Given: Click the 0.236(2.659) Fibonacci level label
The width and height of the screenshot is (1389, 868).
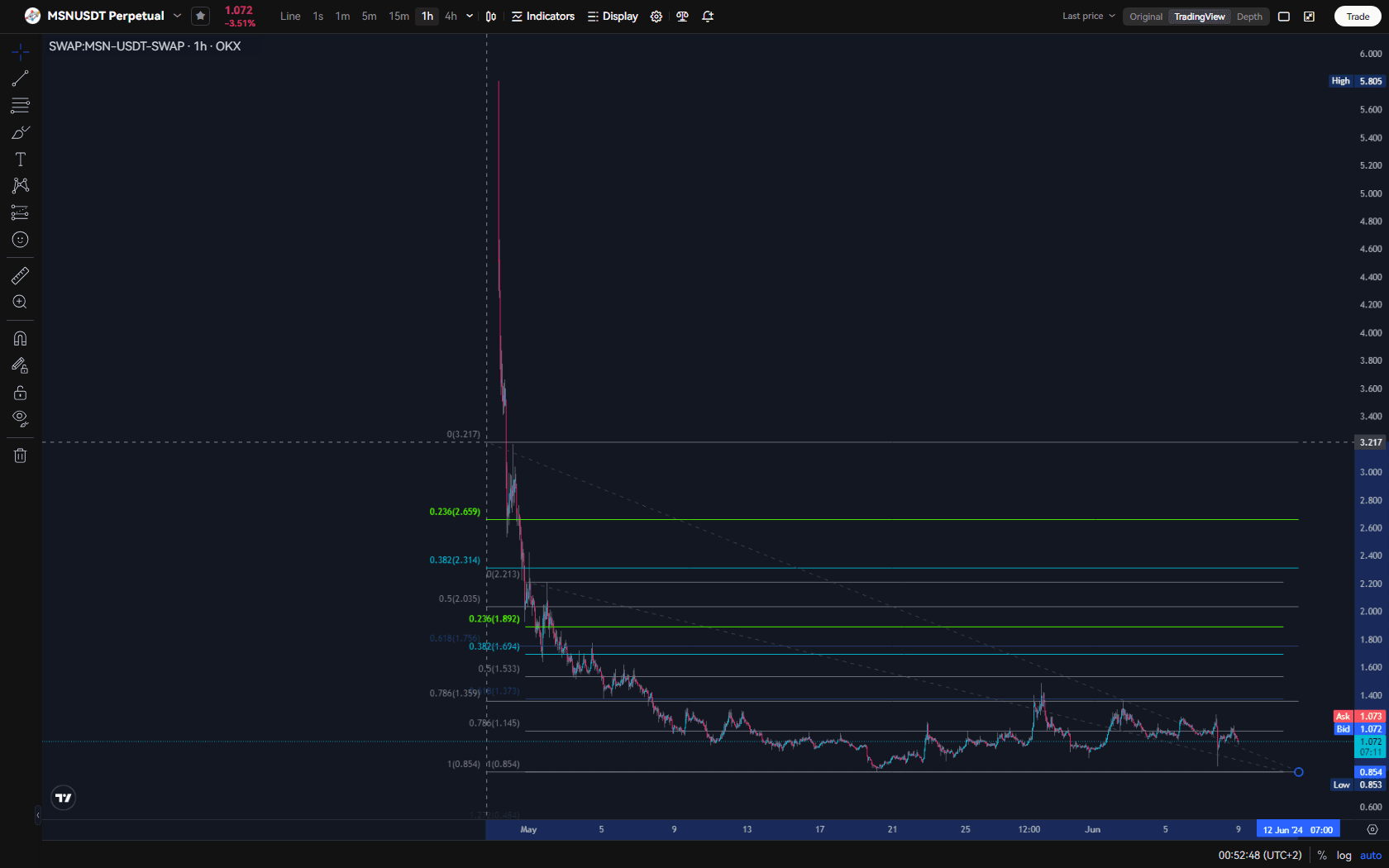Looking at the screenshot, I should [455, 512].
